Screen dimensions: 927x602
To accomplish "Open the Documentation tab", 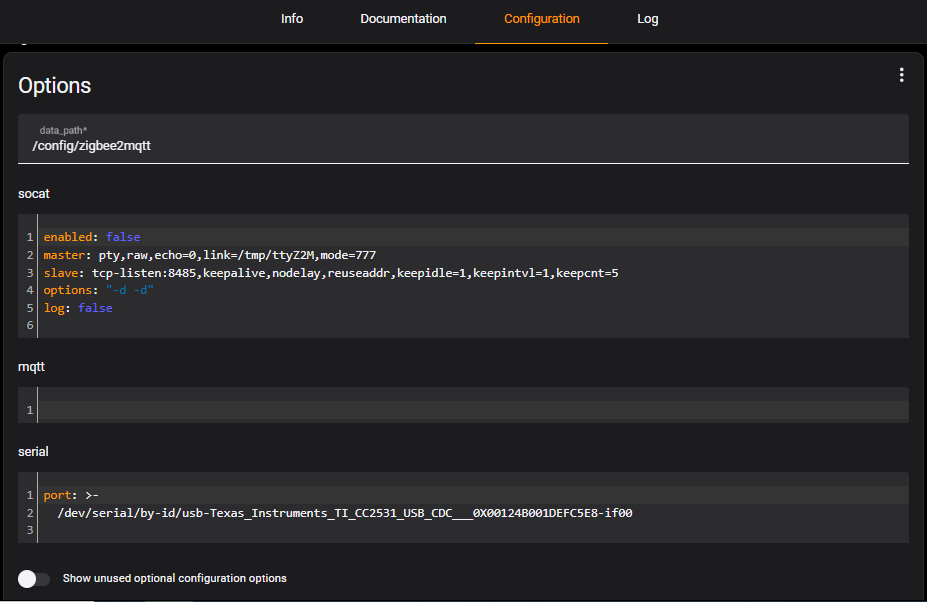I will point(403,19).
